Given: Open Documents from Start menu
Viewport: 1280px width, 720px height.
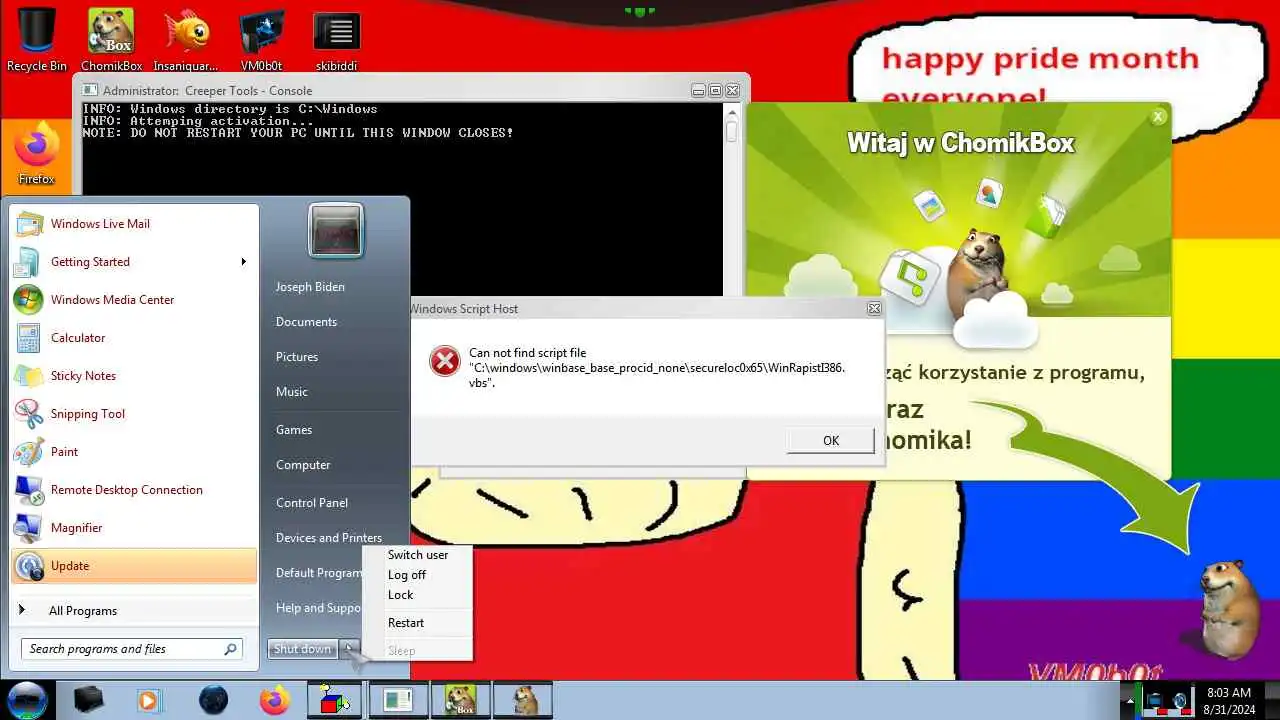Looking at the screenshot, I should [306, 322].
